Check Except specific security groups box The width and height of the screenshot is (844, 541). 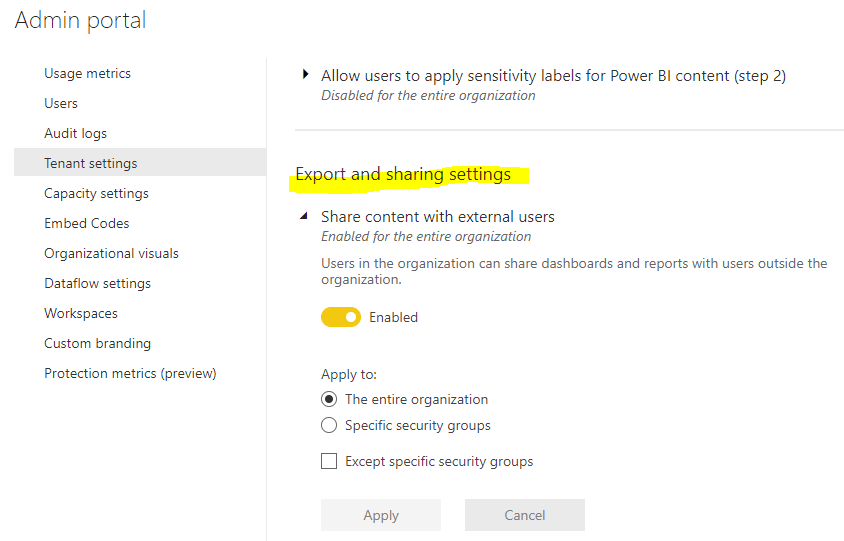coord(329,461)
